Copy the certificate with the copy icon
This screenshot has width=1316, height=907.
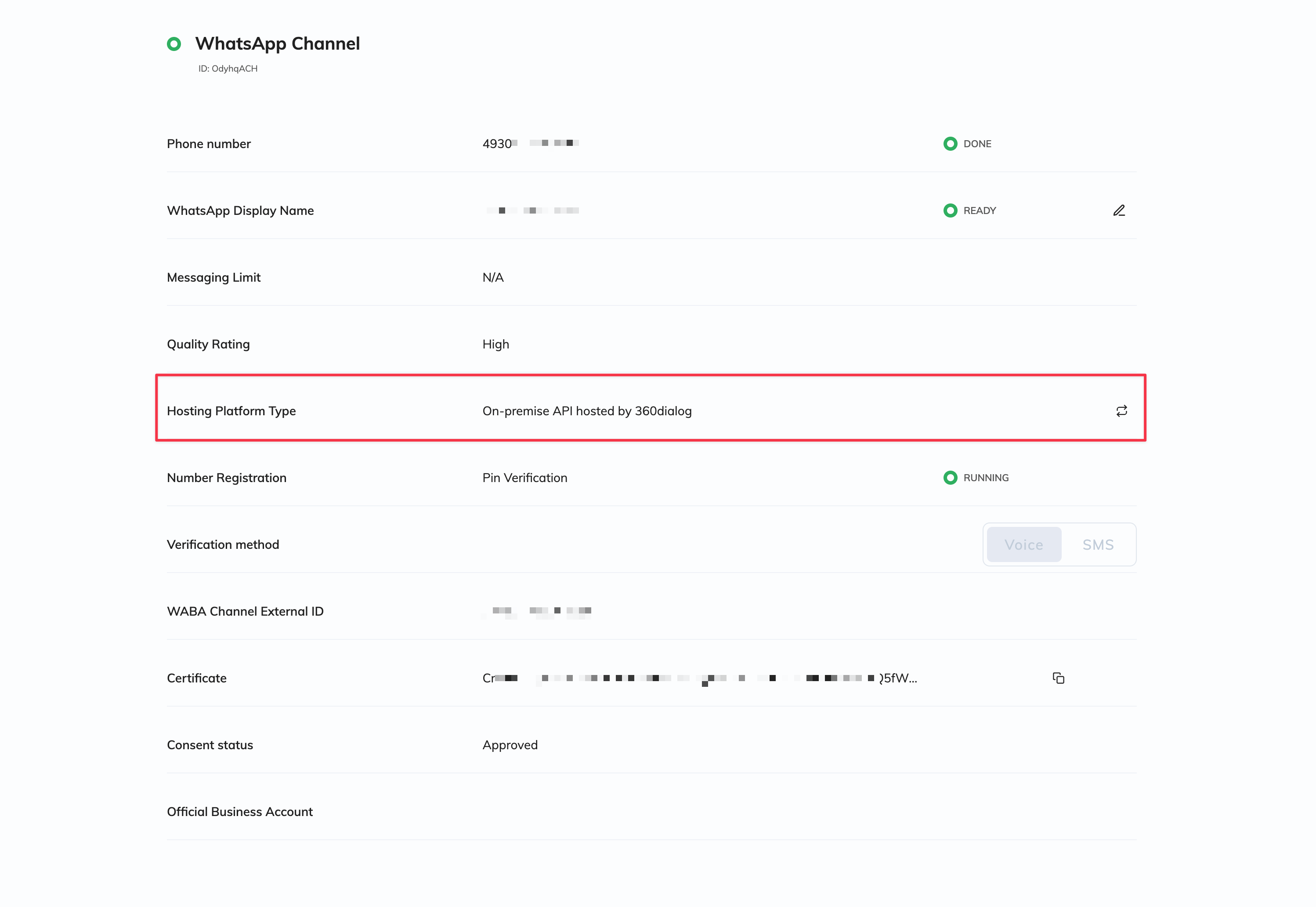(x=1058, y=678)
